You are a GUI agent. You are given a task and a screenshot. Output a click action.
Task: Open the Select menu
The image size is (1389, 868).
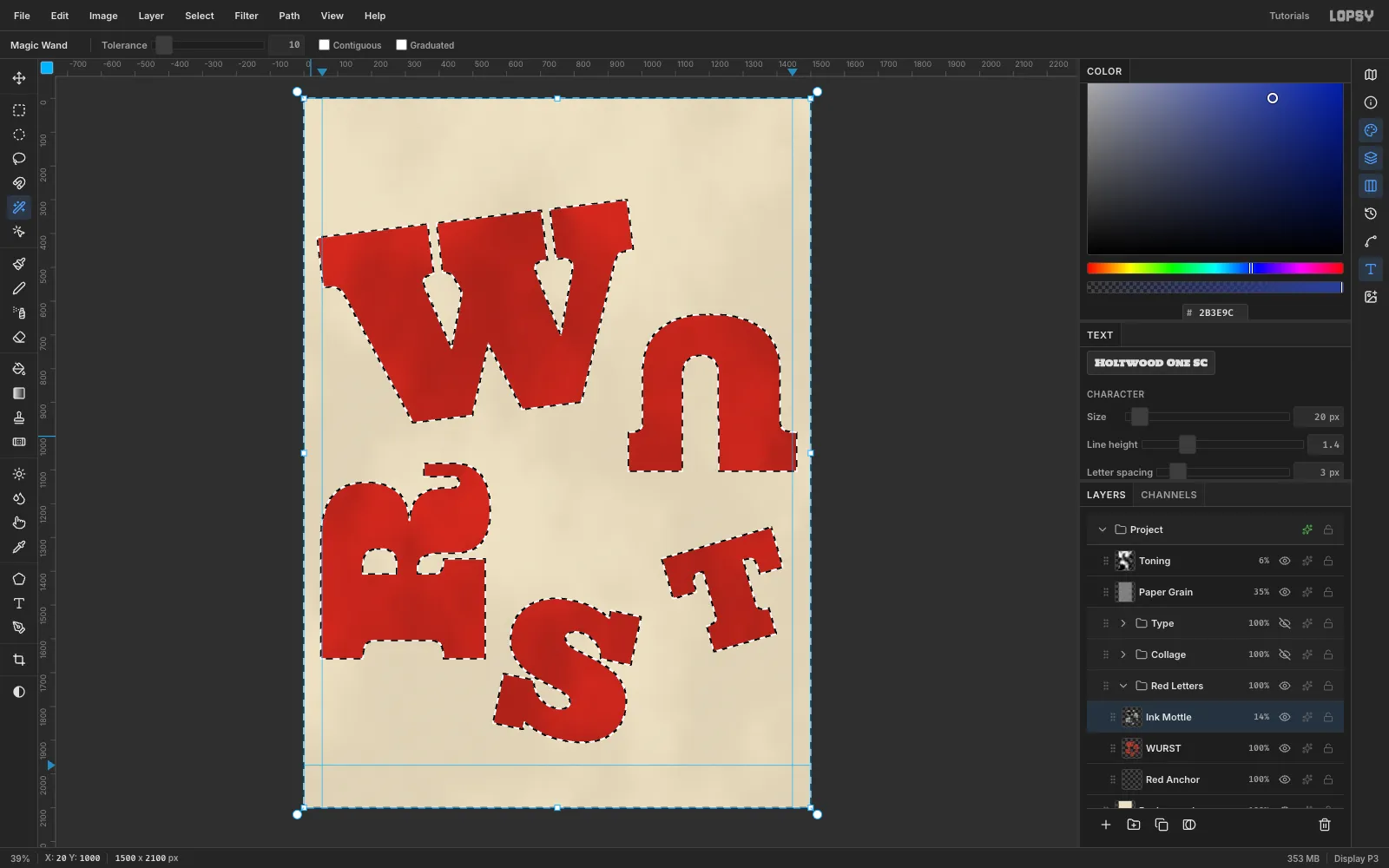[200, 16]
